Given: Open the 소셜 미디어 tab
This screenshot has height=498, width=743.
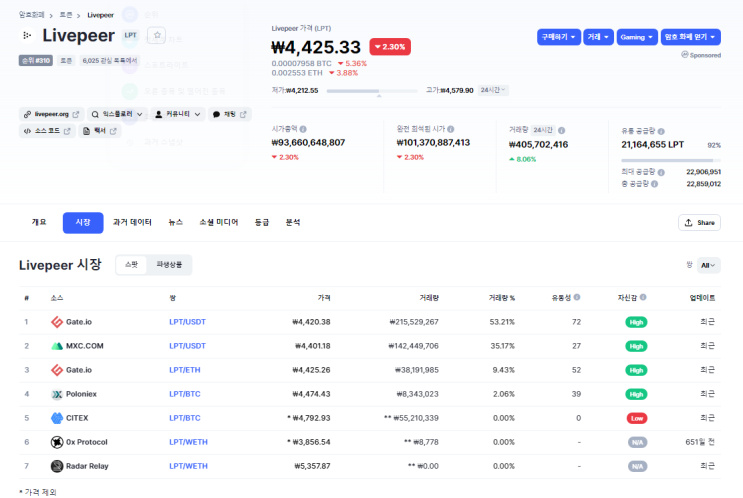Looking at the screenshot, I should tap(218, 222).
